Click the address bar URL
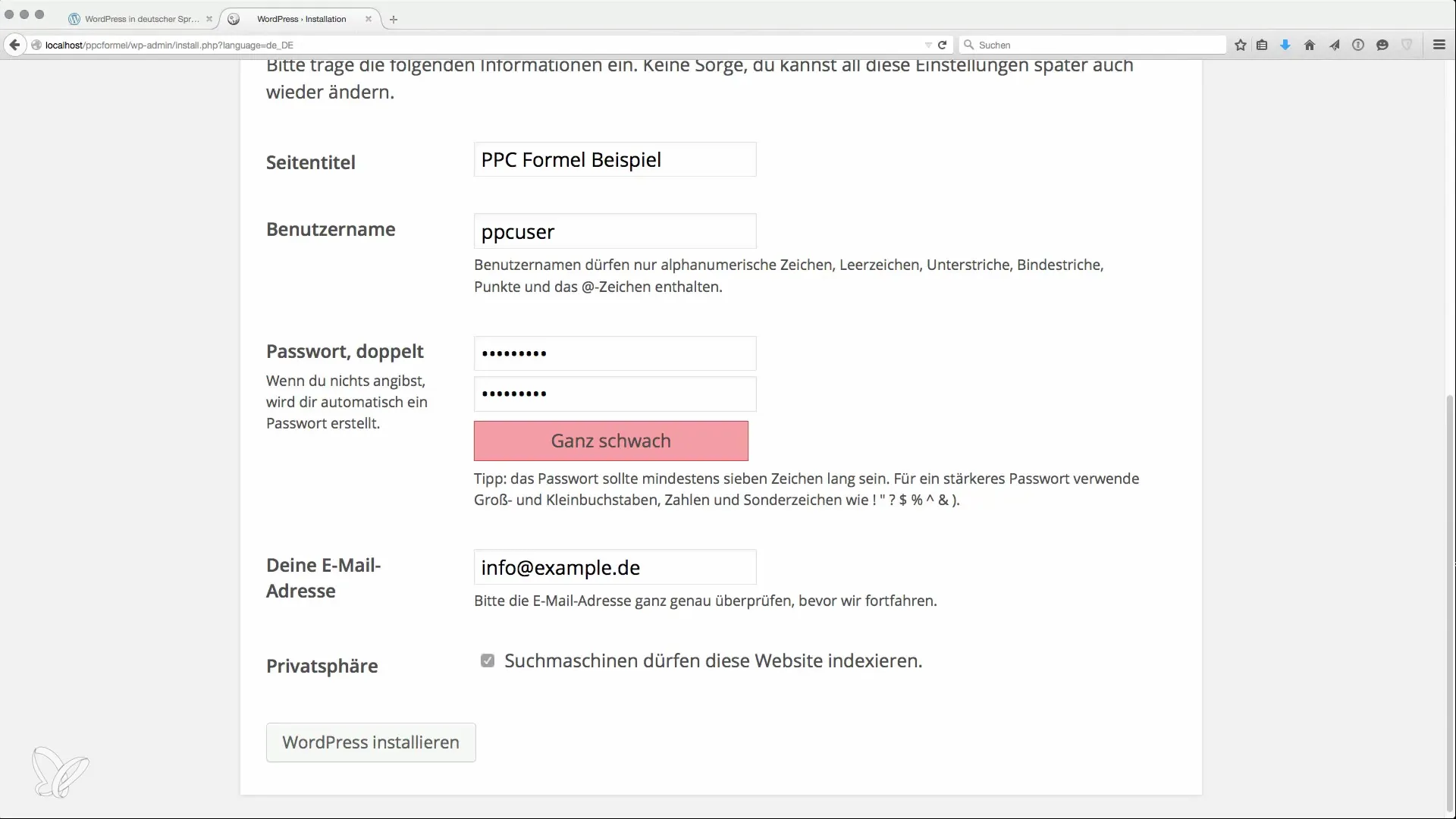Image resolution: width=1456 pixels, height=819 pixels. coord(169,45)
